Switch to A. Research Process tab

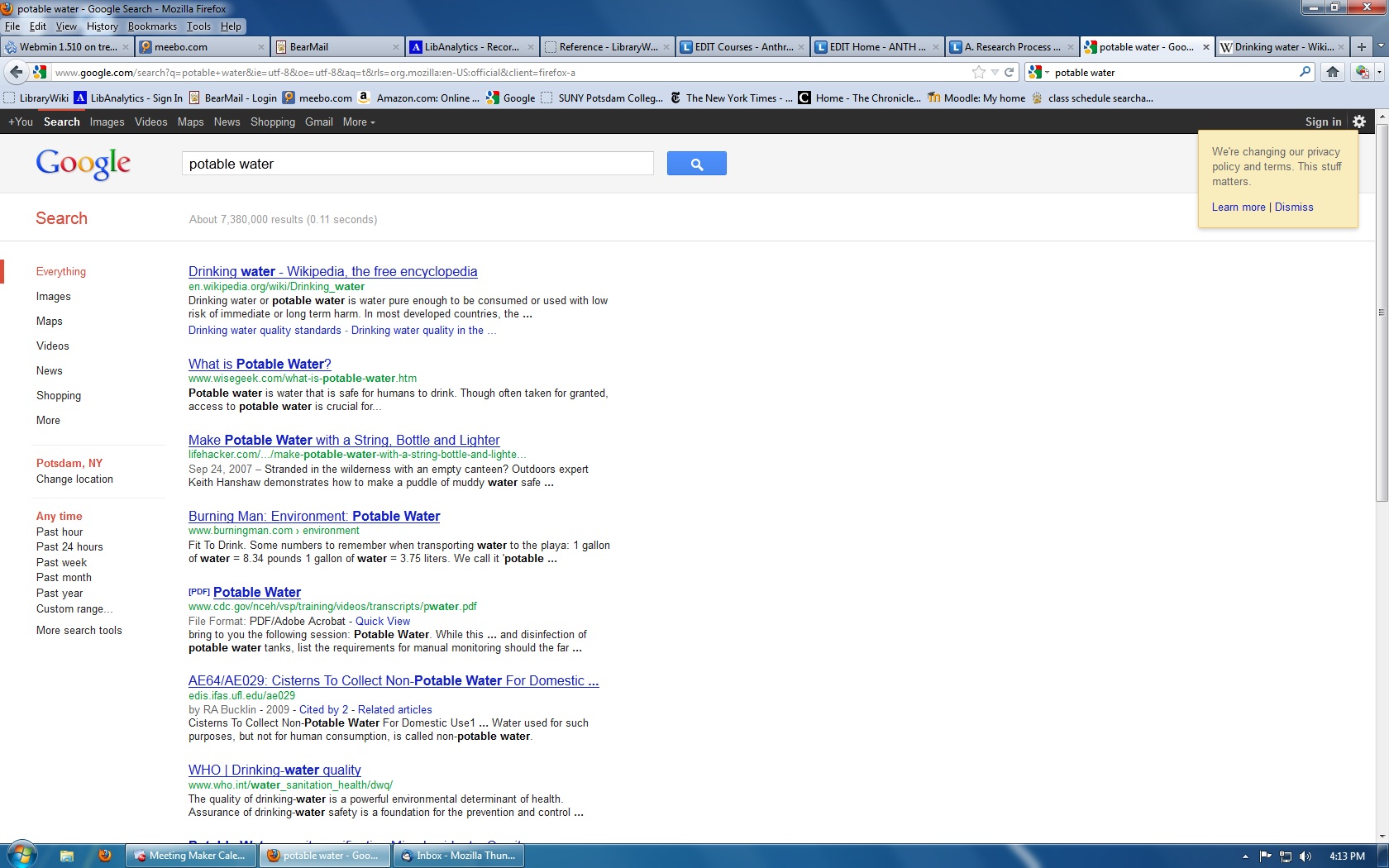[x=1012, y=47]
